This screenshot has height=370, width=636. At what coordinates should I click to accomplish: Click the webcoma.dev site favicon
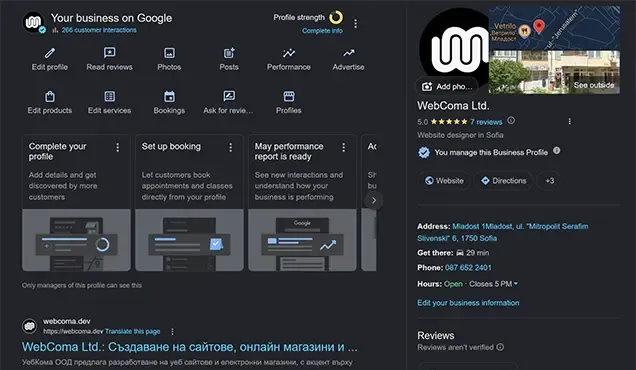pyautogui.click(x=30, y=326)
